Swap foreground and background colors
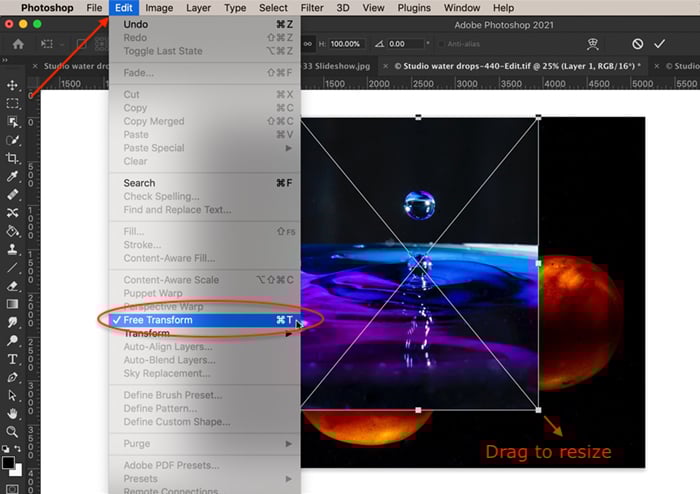 click(18, 448)
